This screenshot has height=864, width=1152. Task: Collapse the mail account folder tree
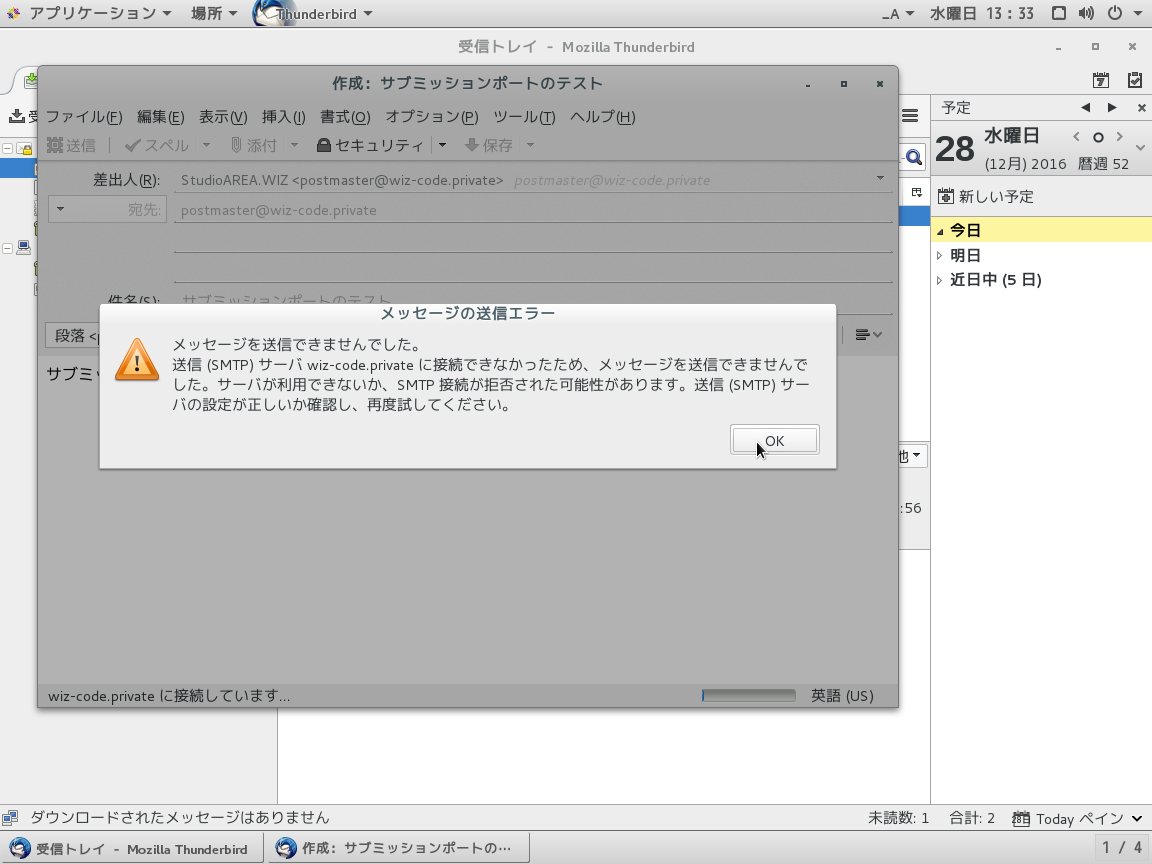point(7,148)
